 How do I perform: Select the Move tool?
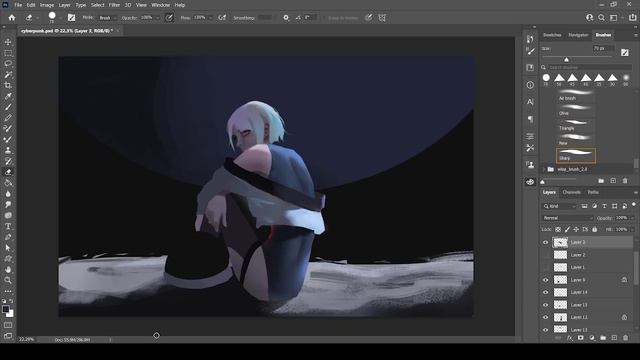(8, 42)
